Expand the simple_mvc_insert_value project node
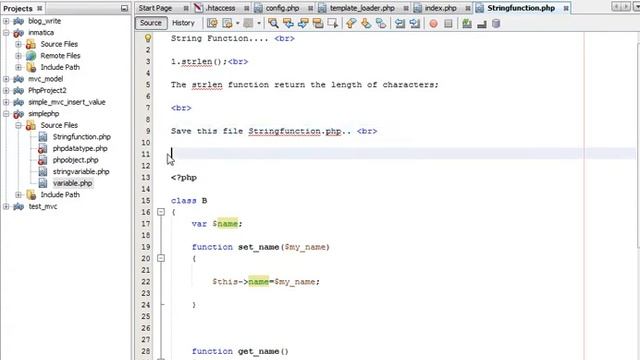 (6, 102)
